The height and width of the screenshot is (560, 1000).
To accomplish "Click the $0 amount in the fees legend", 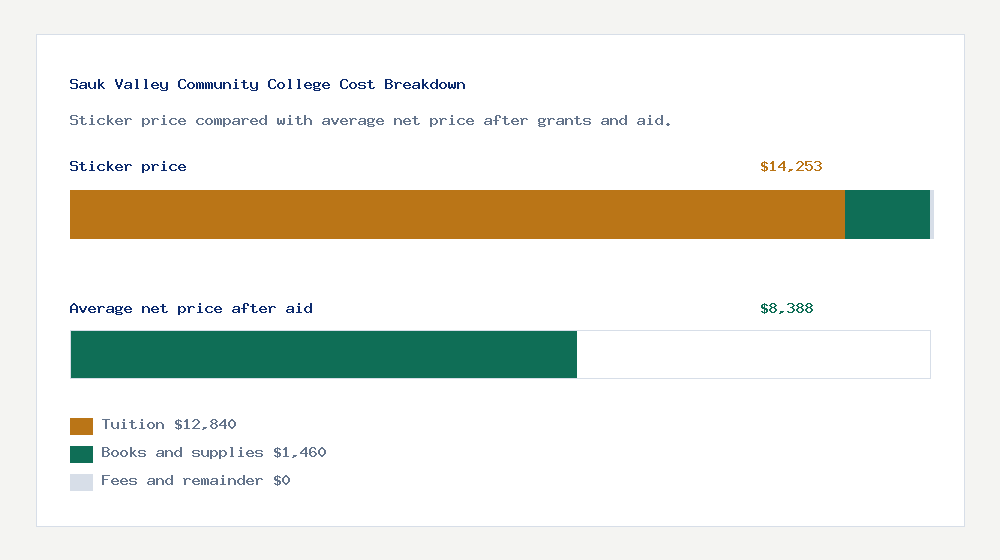I will tap(282, 481).
